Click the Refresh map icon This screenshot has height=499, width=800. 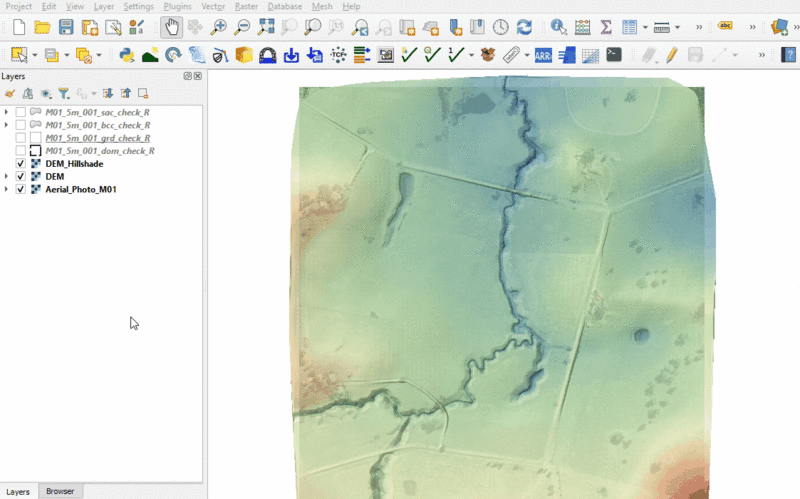click(523, 27)
